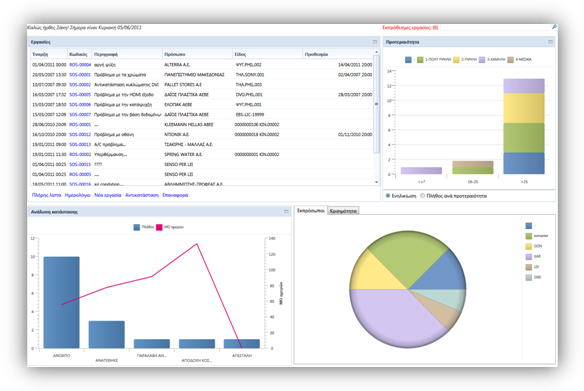The image size is (584, 391).
Task: Maximize the Εργασίες panel
Action: [375, 42]
